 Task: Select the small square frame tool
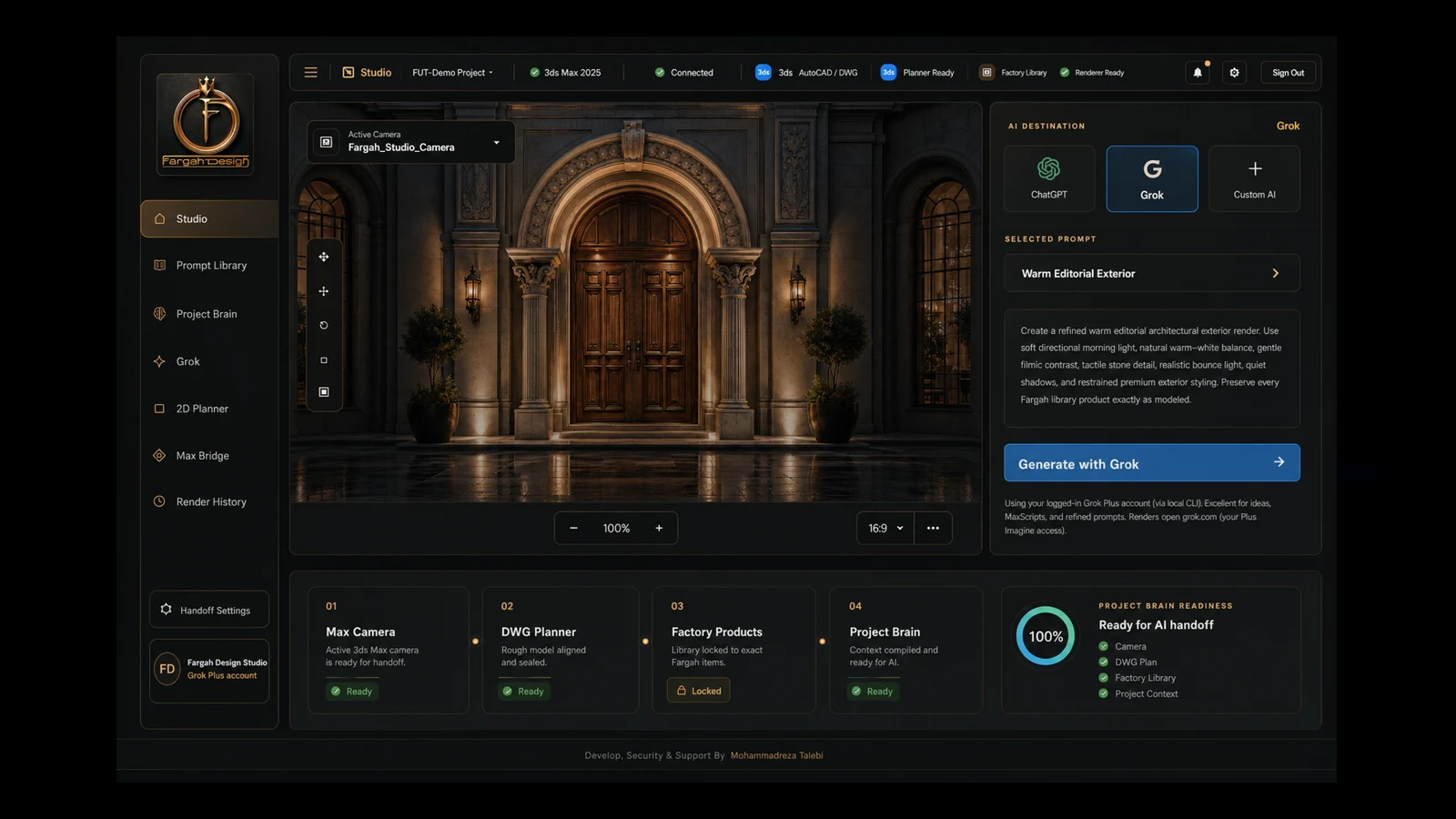coord(324,360)
